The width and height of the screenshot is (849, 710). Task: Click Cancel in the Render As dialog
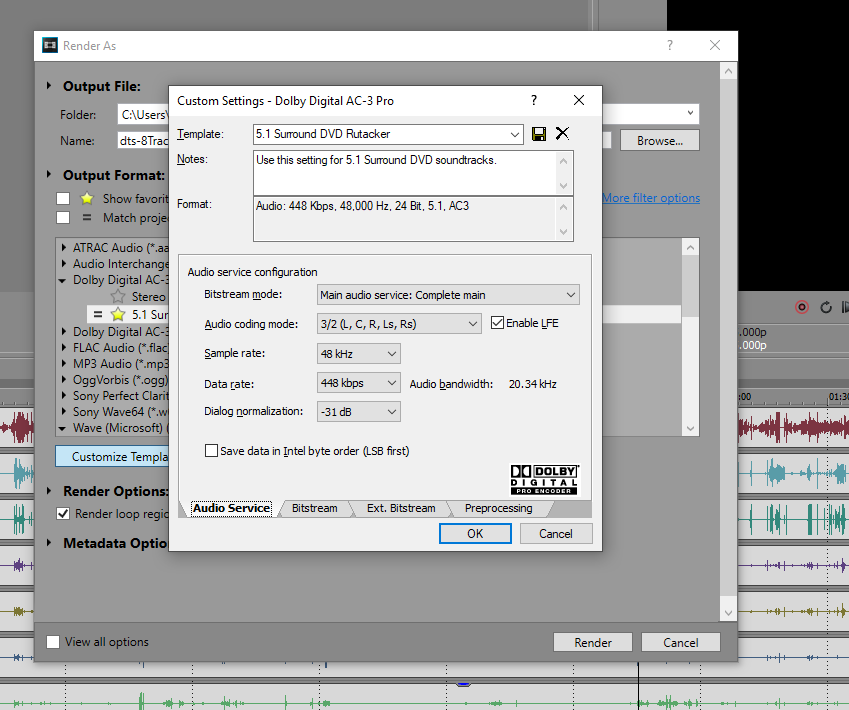click(681, 642)
